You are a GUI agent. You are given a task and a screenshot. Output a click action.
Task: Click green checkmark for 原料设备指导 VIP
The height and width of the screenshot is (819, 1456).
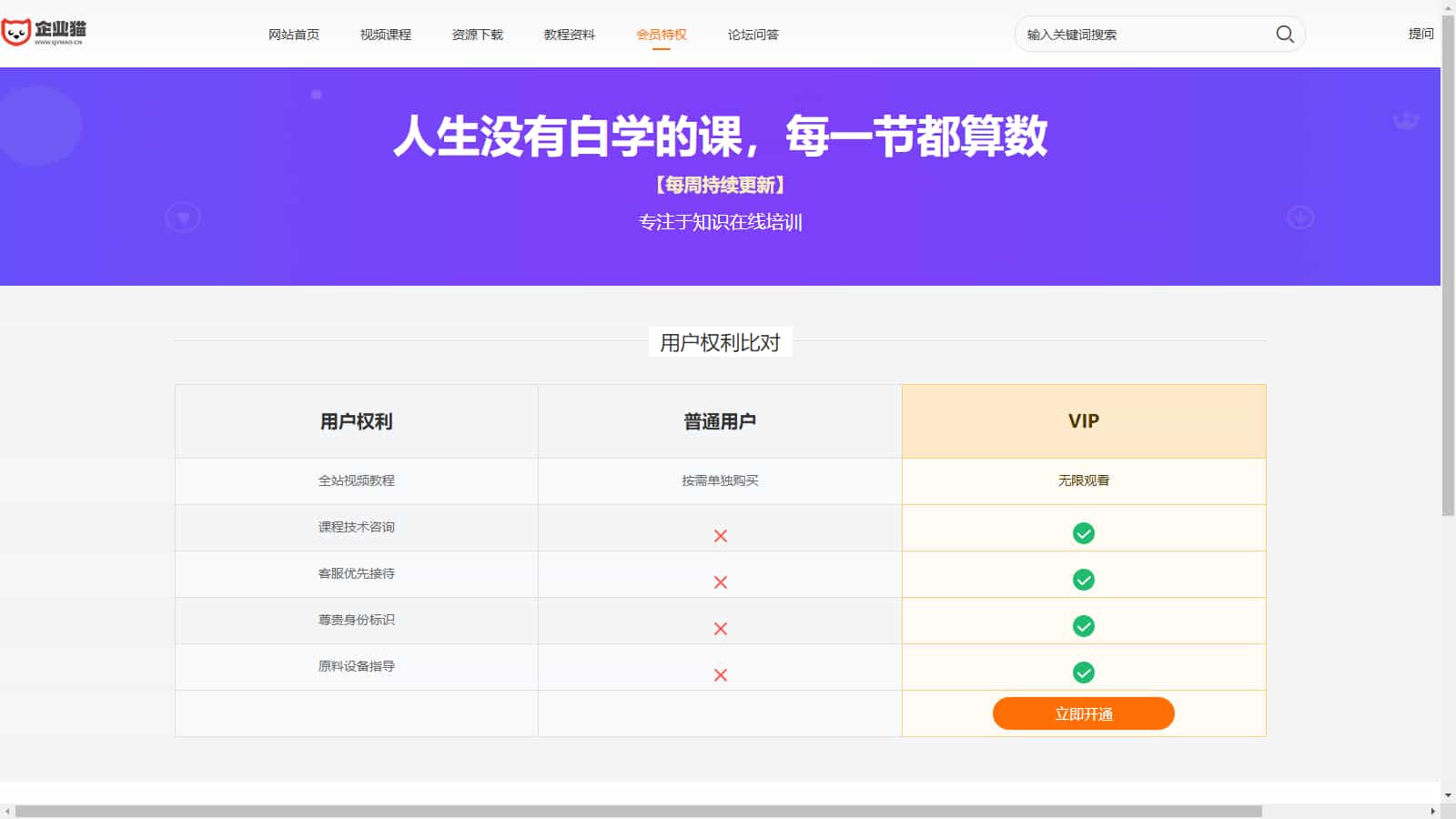pyautogui.click(x=1083, y=672)
